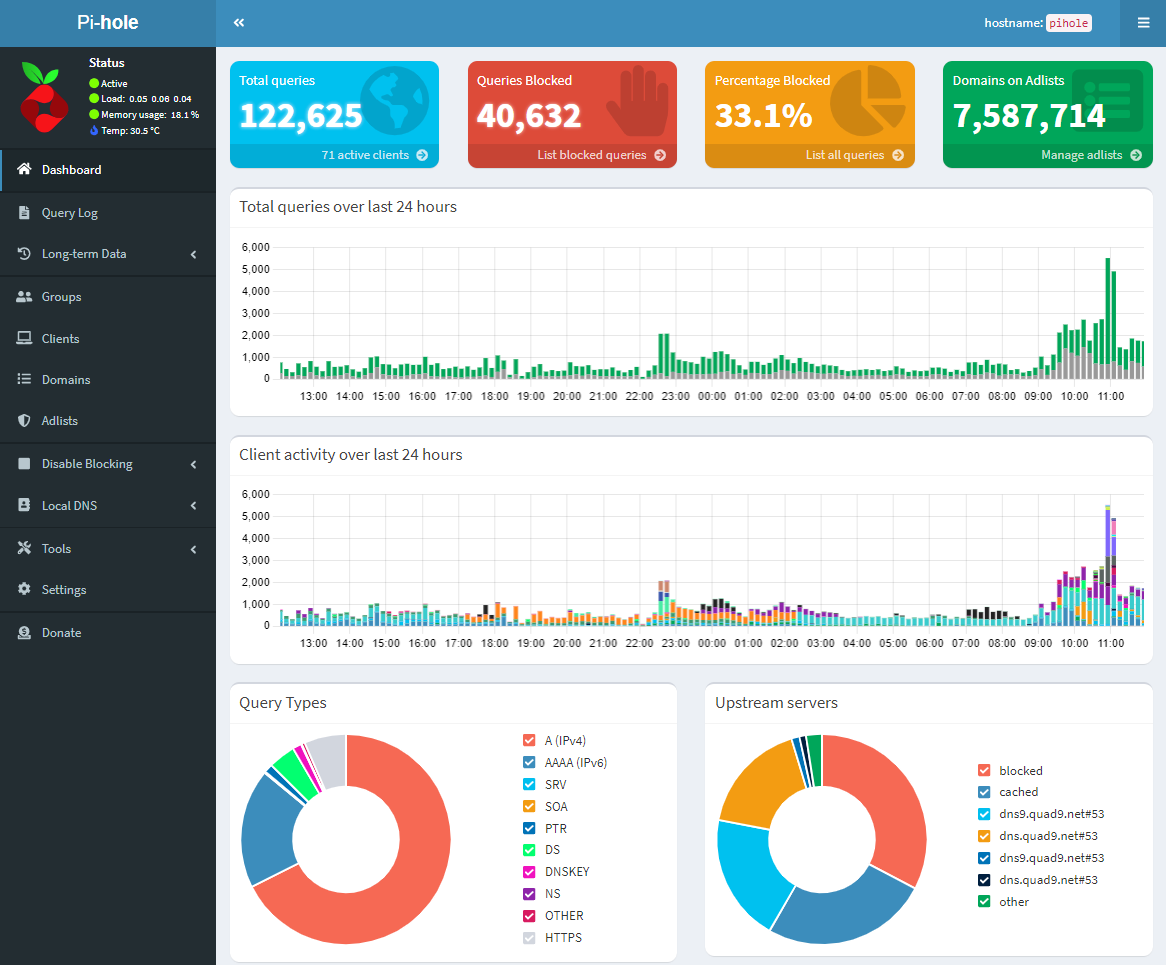Expand the Tools submenu arrow
The image size is (1166, 965).
pyautogui.click(x=193, y=549)
